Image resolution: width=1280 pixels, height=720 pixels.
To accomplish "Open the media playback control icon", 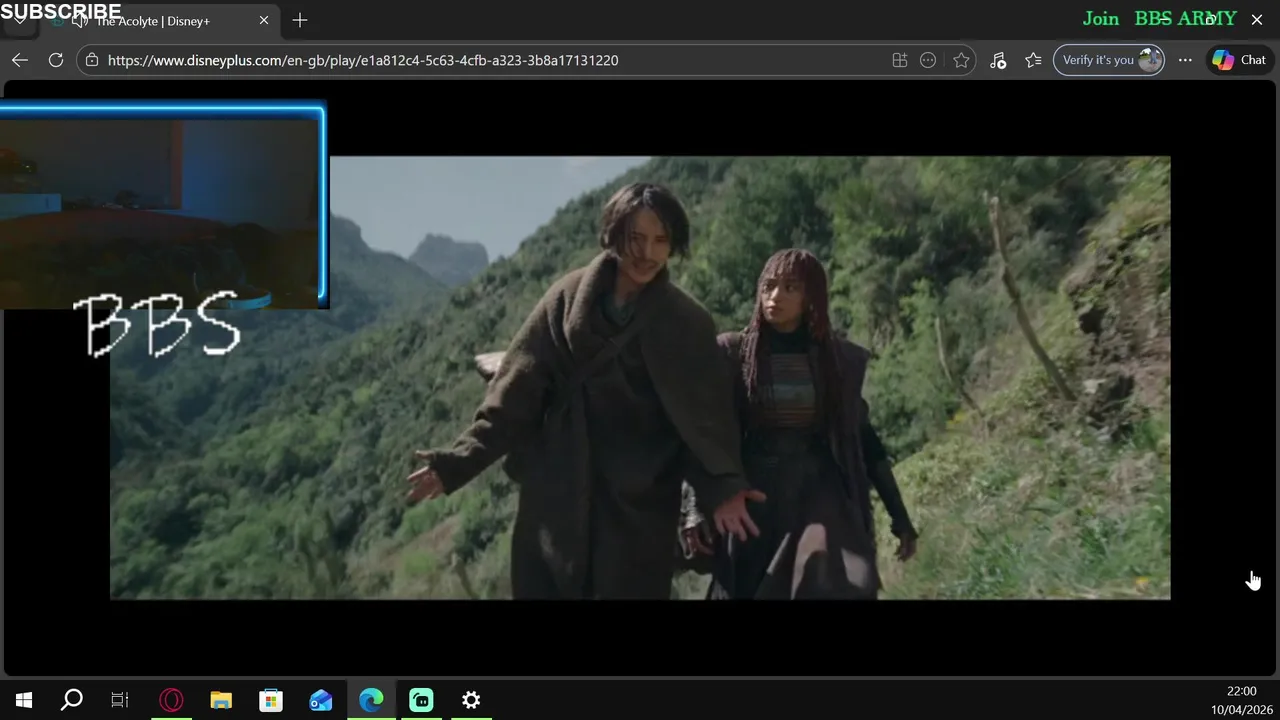I will pyautogui.click(x=998, y=60).
